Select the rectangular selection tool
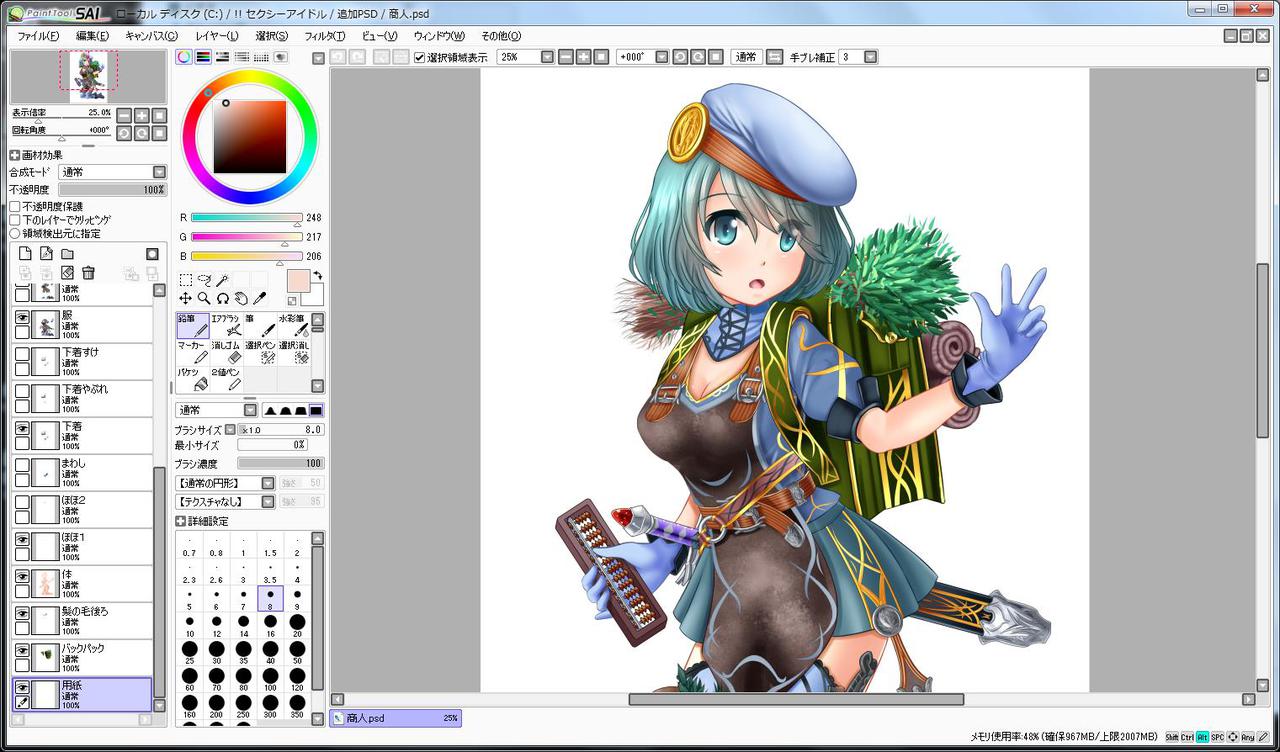1280x752 pixels. point(186,280)
